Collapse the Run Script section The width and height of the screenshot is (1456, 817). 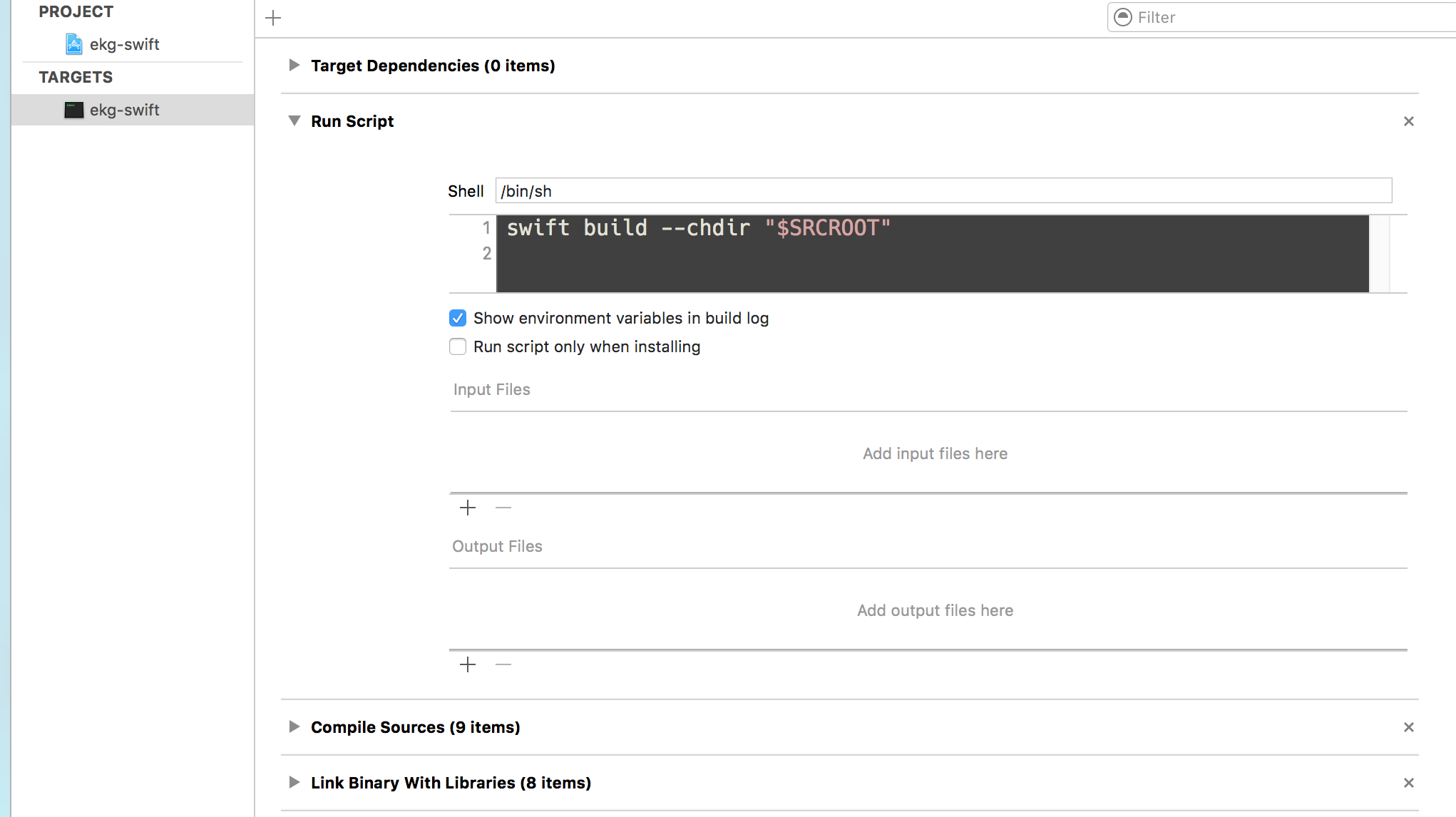[x=294, y=121]
